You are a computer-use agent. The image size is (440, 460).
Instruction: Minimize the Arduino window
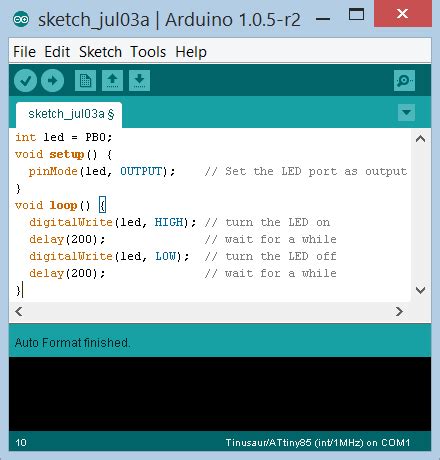point(323,19)
